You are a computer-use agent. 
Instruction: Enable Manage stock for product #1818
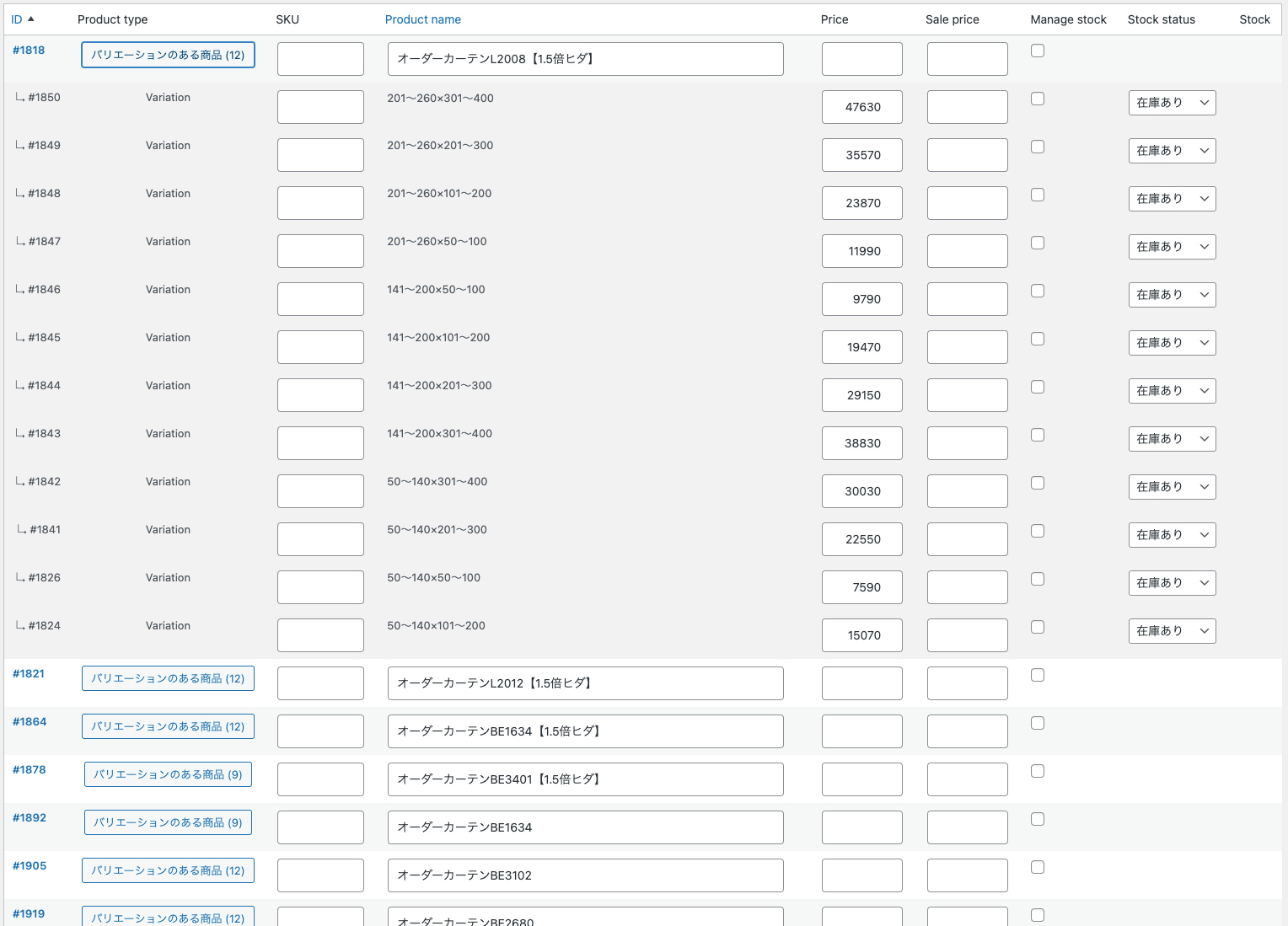[1038, 51]
